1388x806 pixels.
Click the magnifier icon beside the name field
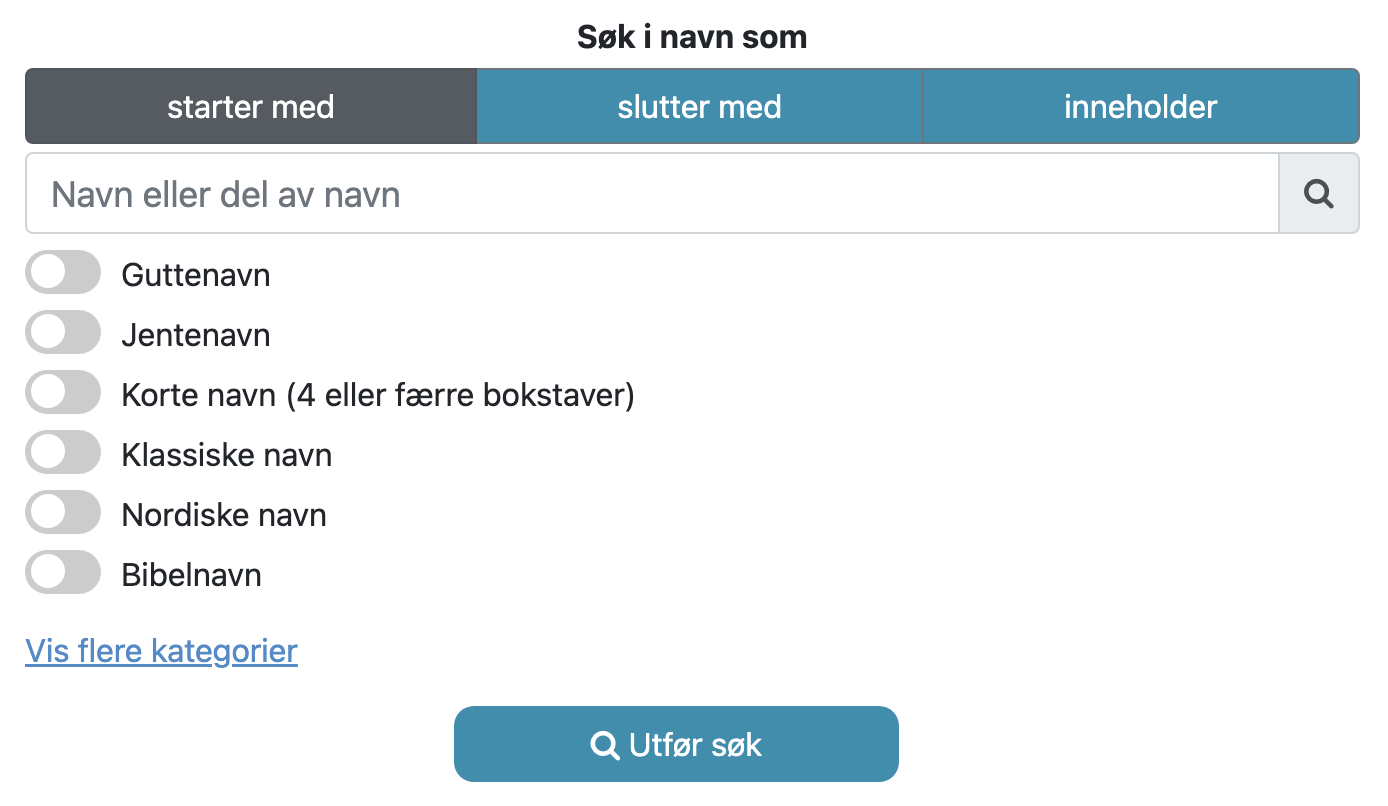1319,193
